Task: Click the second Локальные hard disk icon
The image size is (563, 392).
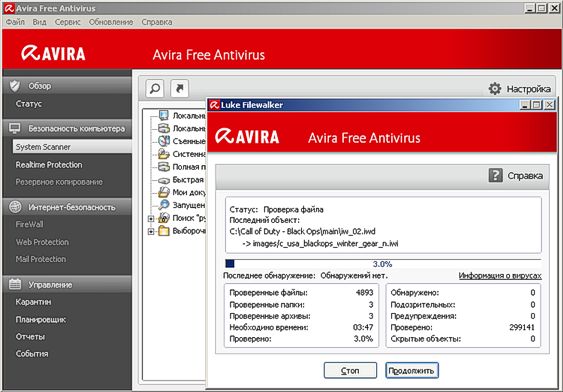Action: (164, 128)
